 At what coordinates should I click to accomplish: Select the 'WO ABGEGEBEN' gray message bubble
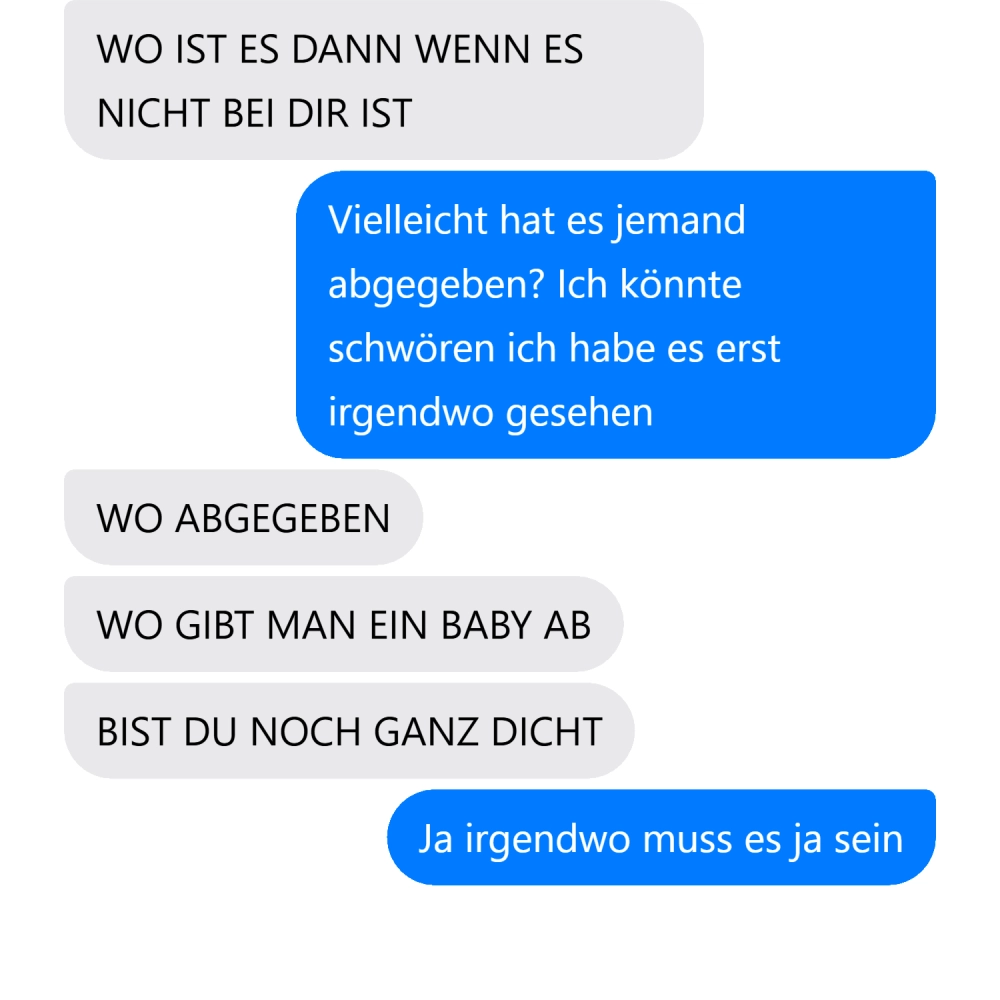point(244,517)
